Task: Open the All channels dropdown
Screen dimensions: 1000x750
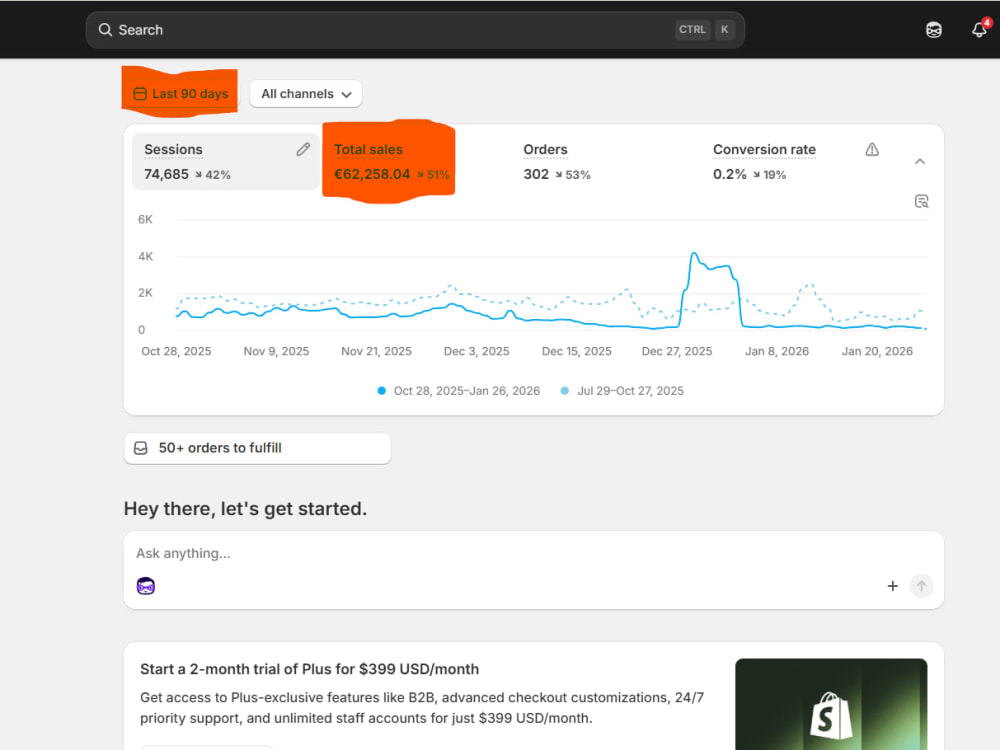Action: click(306, 94)
